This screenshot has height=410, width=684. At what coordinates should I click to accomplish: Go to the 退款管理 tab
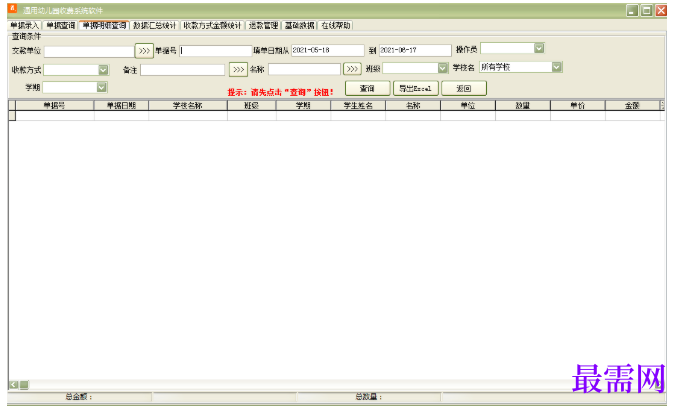[263, 25]
